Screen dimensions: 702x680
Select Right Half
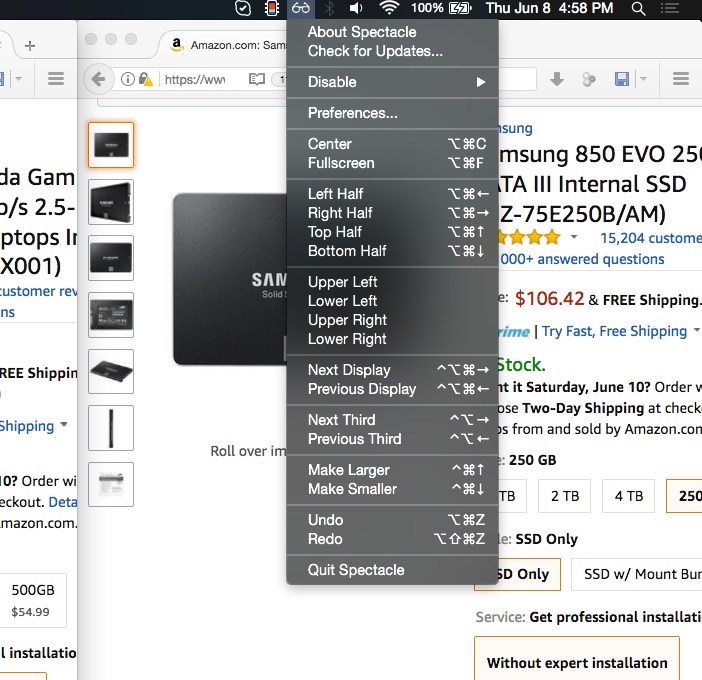coord(392,213)
